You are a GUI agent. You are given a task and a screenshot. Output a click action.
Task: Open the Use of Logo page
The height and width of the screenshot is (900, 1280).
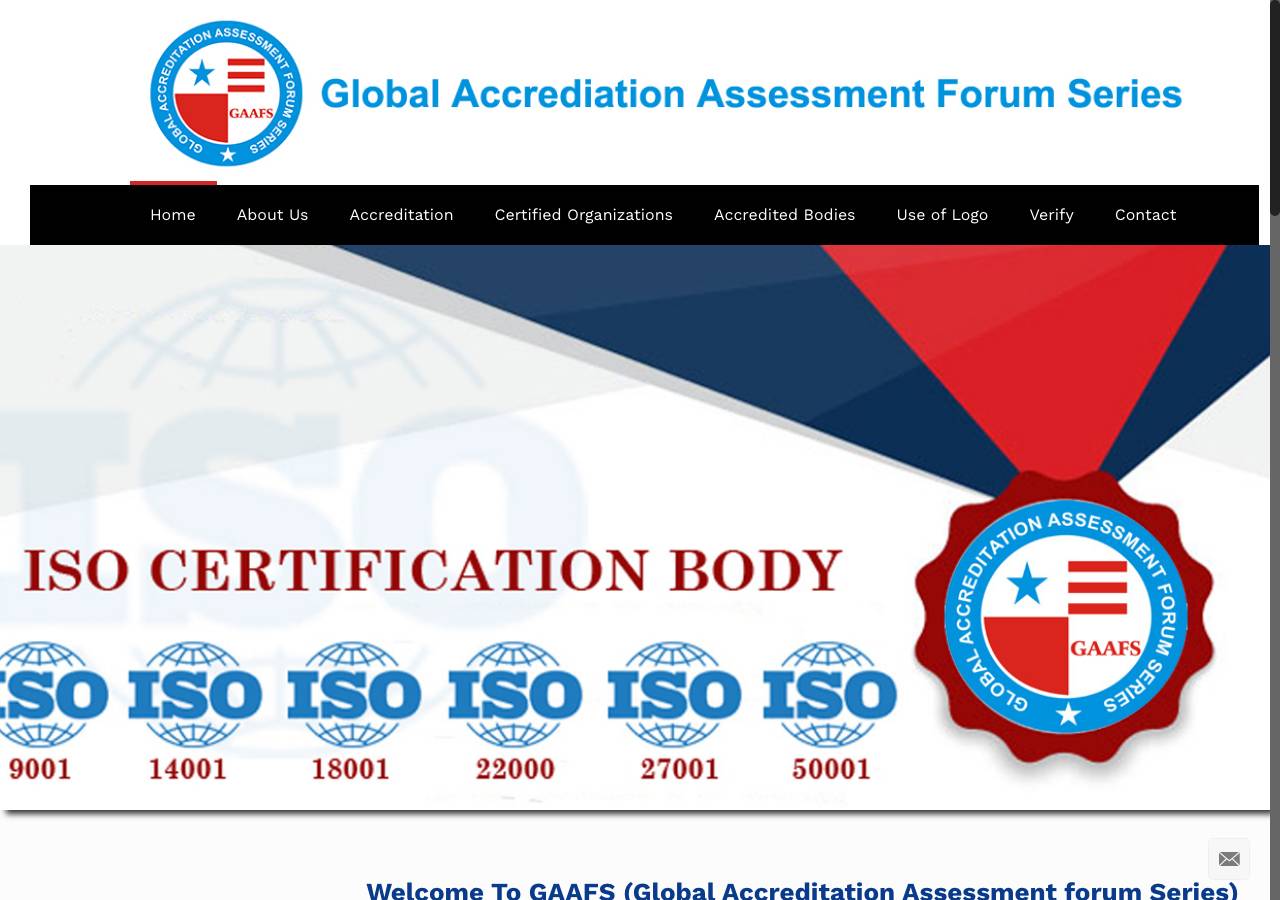pyautogui.click(x=942, y=215)
